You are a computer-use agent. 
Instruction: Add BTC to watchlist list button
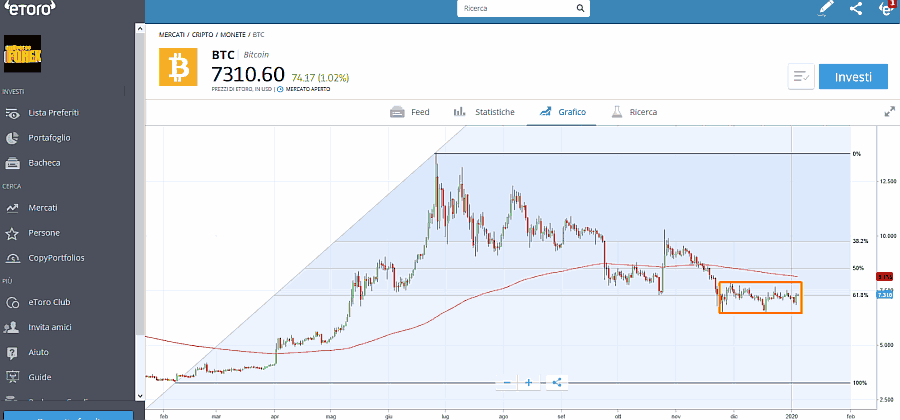(800, 77)
